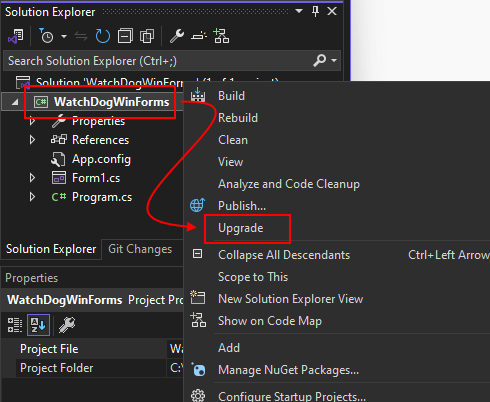490x402 pixels.
Task: Switch views between solution and folder
Action: pyautogui.click(x=16, y=36)
